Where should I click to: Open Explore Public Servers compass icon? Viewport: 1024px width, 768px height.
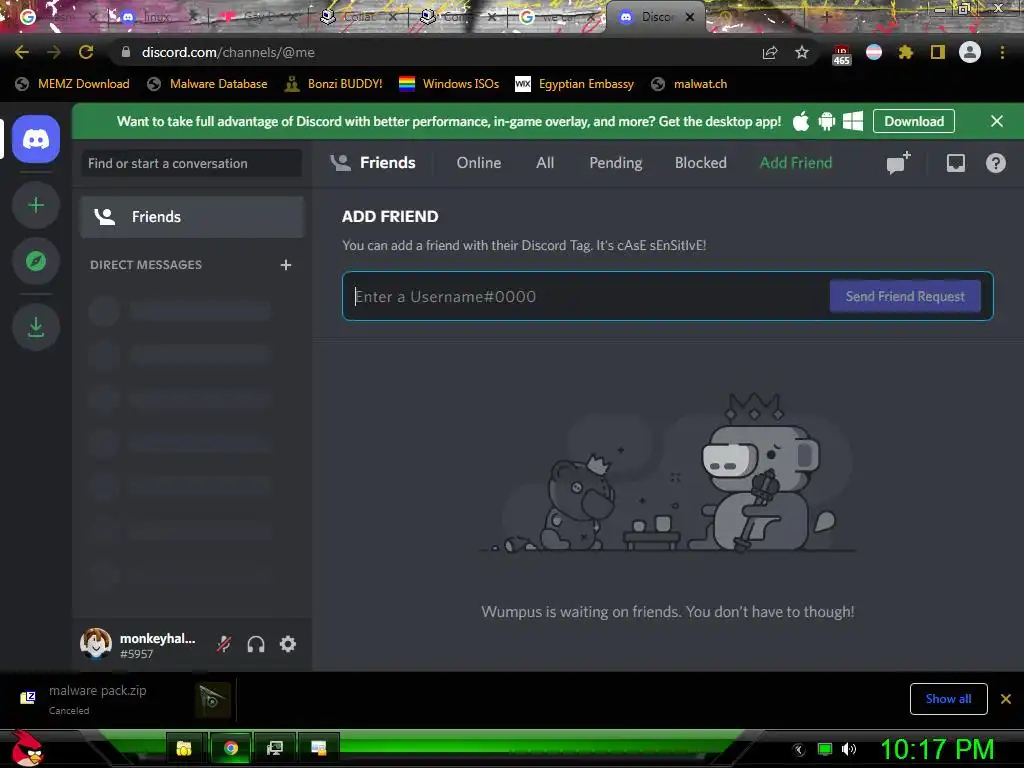pos(36,261)
